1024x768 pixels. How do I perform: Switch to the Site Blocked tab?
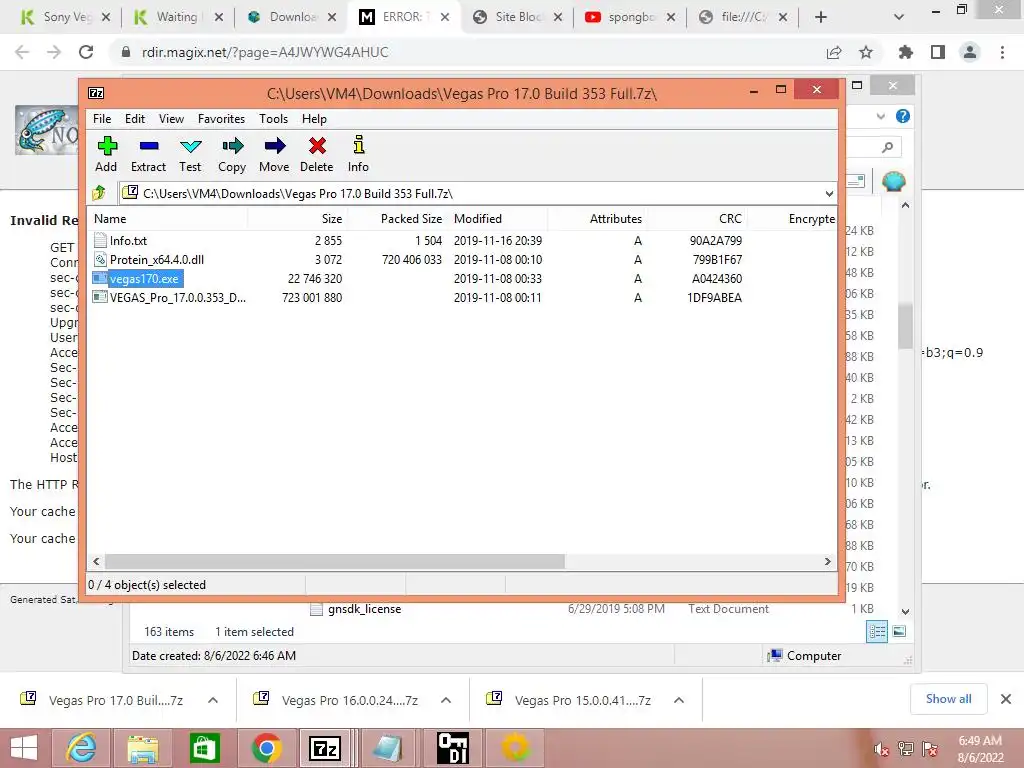click(518, 17)
